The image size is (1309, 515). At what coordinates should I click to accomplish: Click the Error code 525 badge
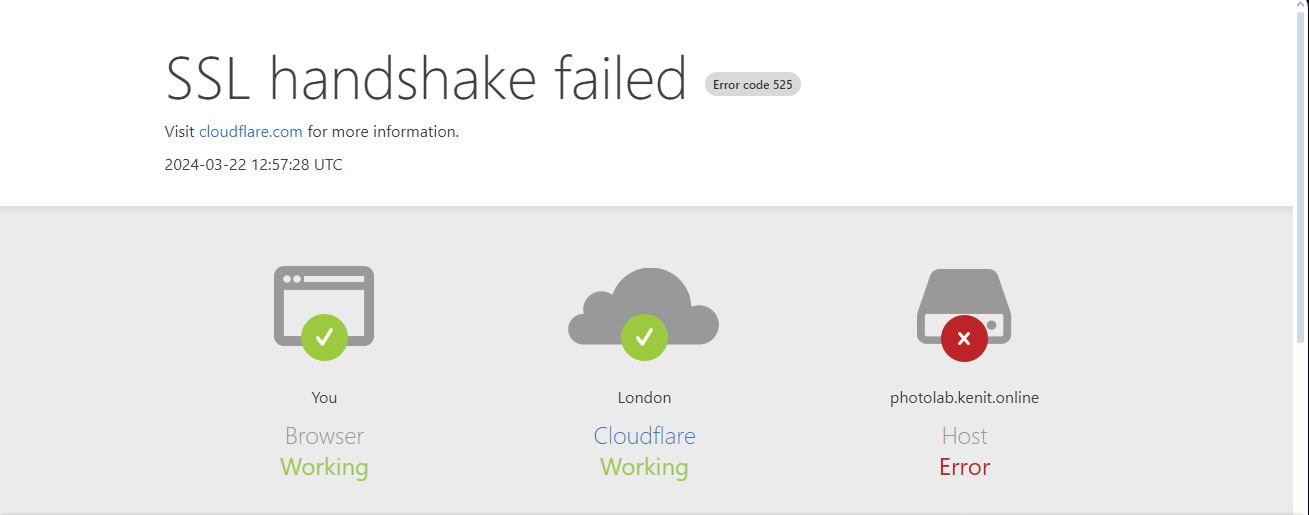click(x=752, y=85)
